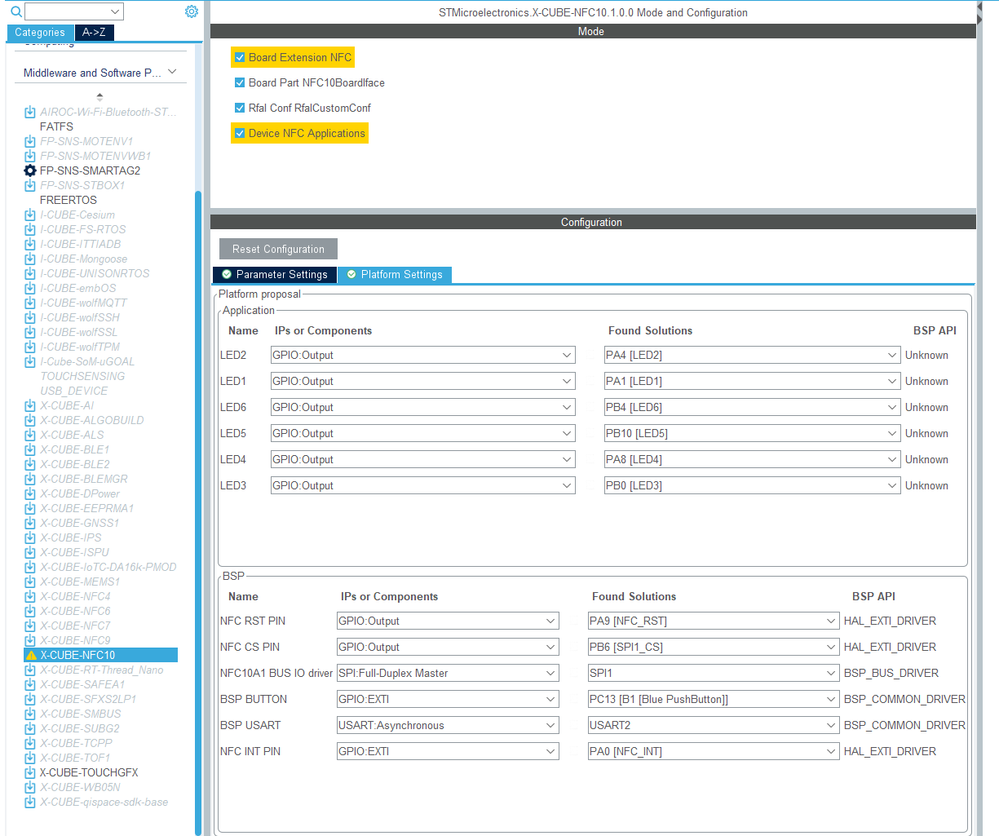Viewport: 999px width, 836px height.
Task: Open the search field dropdown
Action: [115, 11]
